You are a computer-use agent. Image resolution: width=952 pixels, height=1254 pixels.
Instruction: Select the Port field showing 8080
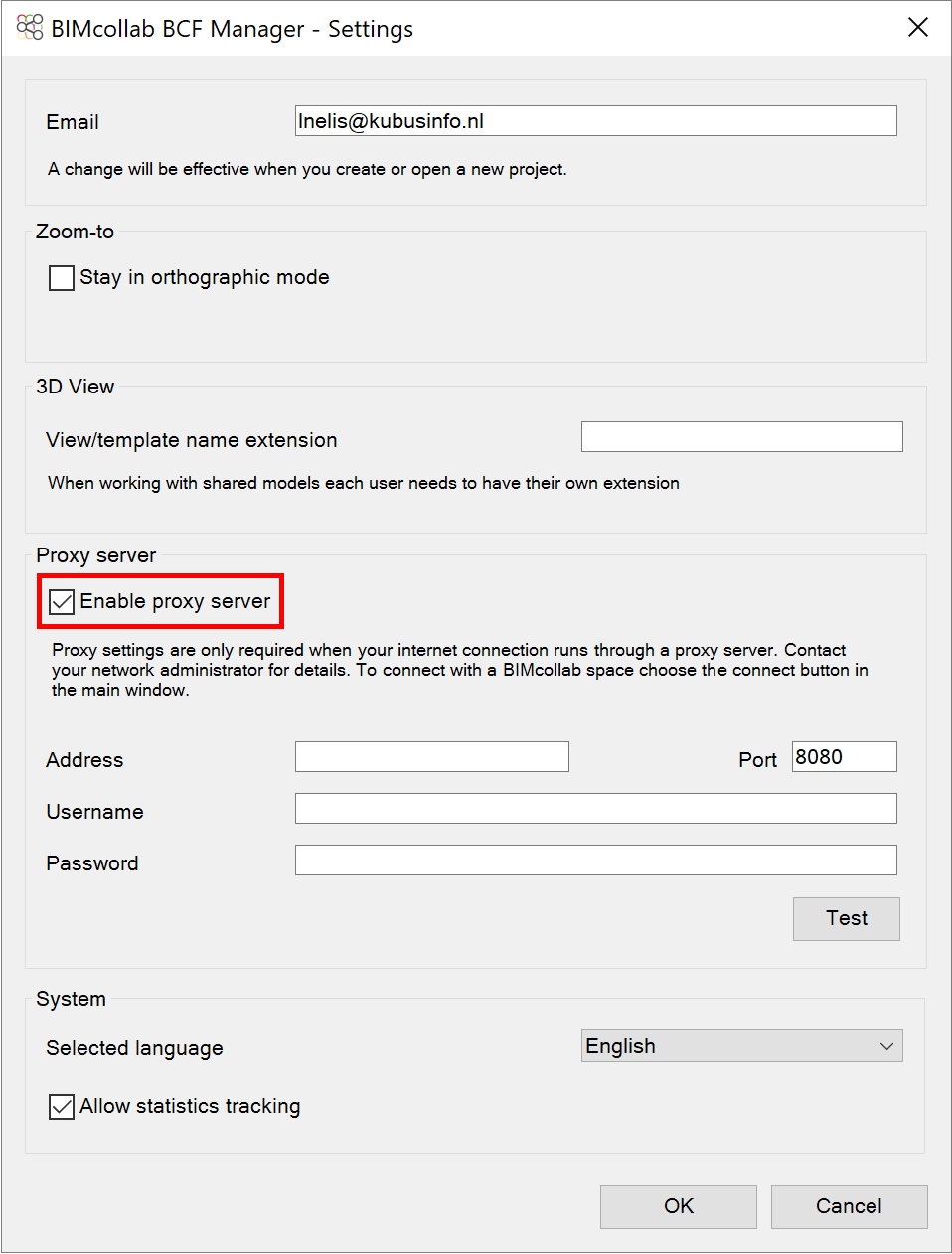pyautogui.click(x=845, y=757)
